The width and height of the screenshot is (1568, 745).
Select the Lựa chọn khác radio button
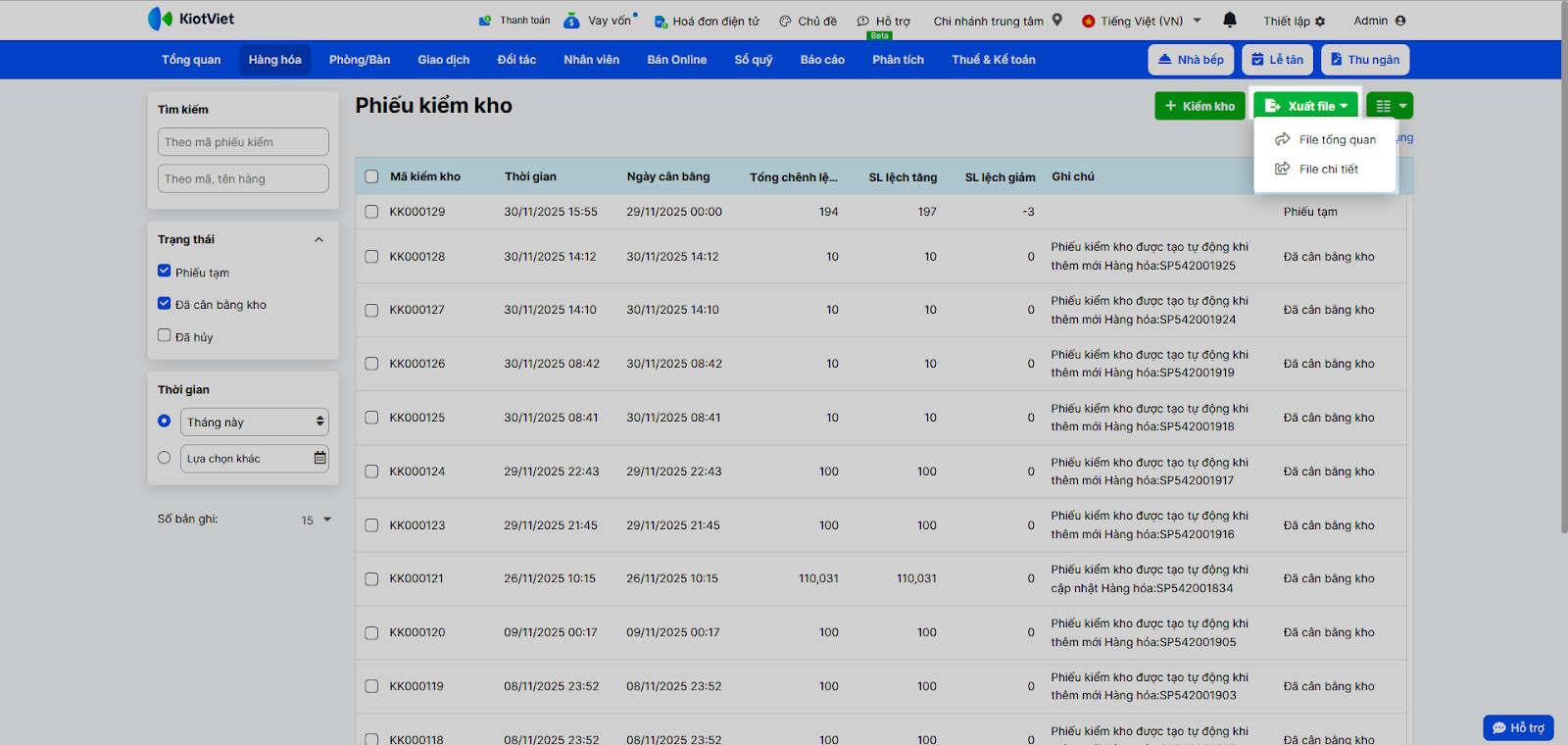coord(165,458)
